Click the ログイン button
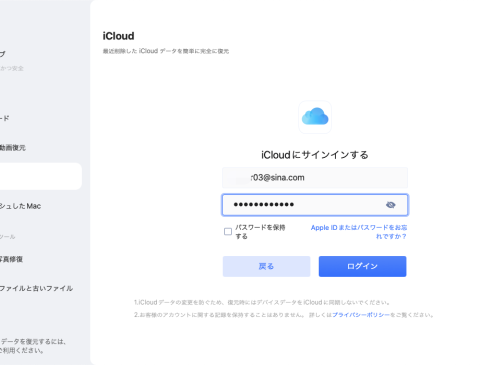This screenshot has width=480, height=365. coord(362,266)
